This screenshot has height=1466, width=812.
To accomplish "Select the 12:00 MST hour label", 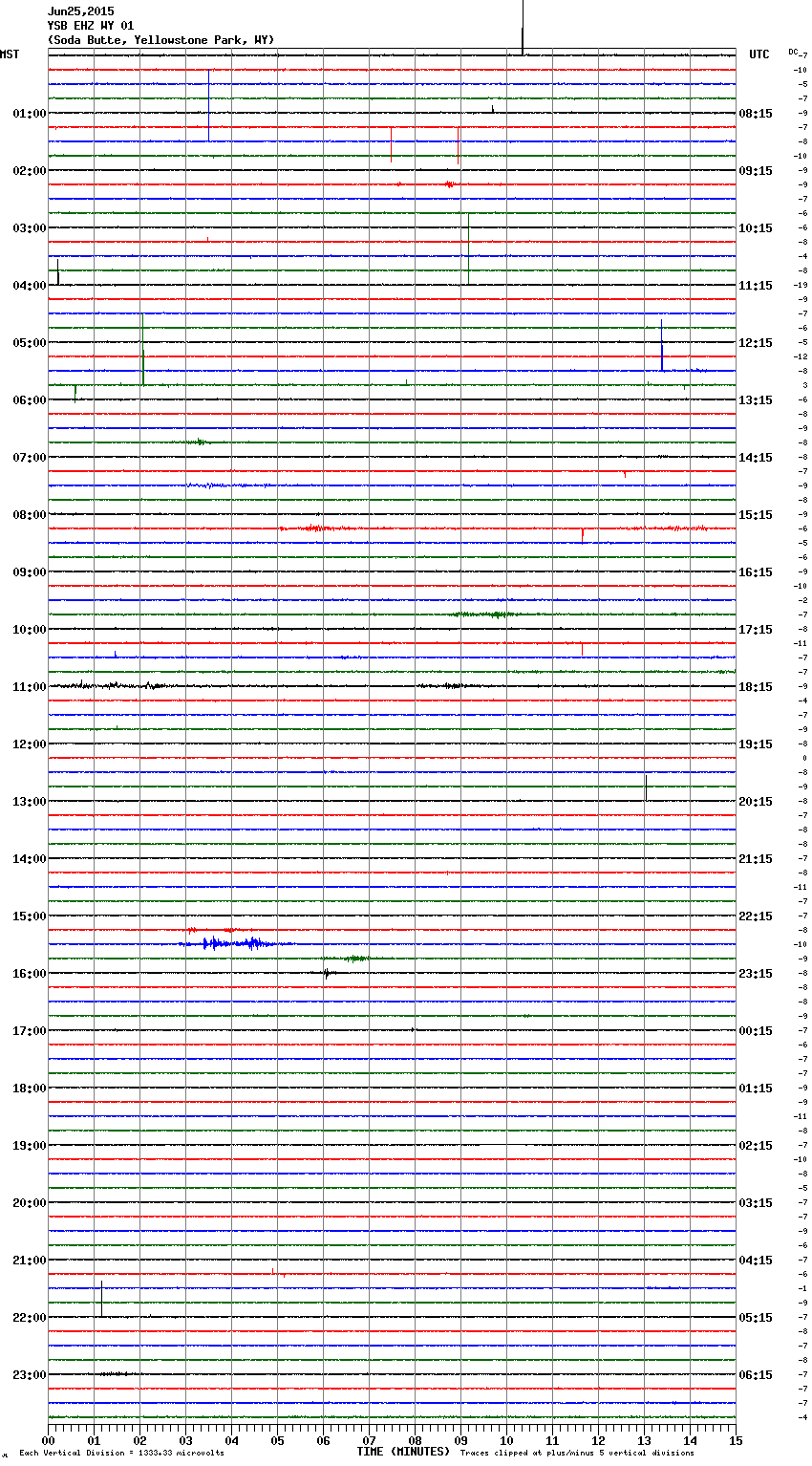I will [30, 744].
